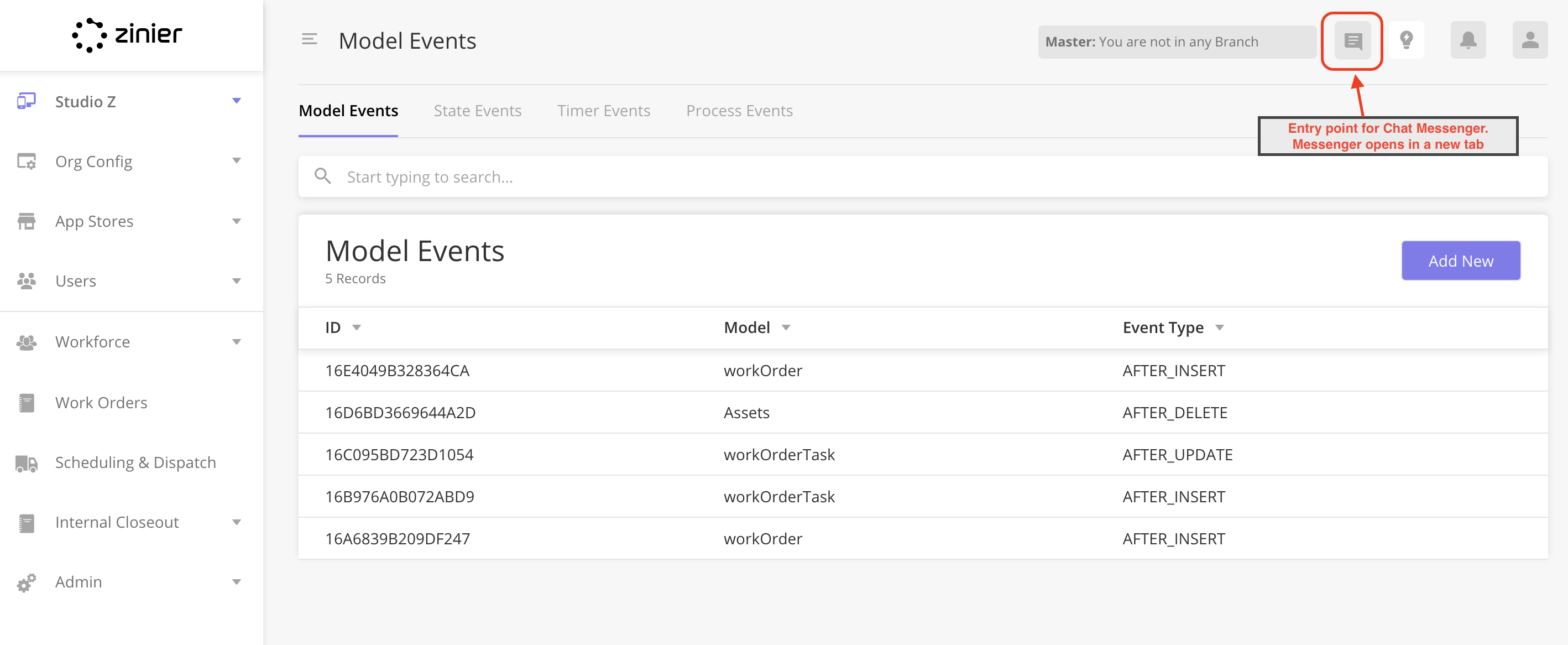This screenshot has width=1568, height=645.
Task: Open record 16E4049B328364CA
Action: click(923, 370)
